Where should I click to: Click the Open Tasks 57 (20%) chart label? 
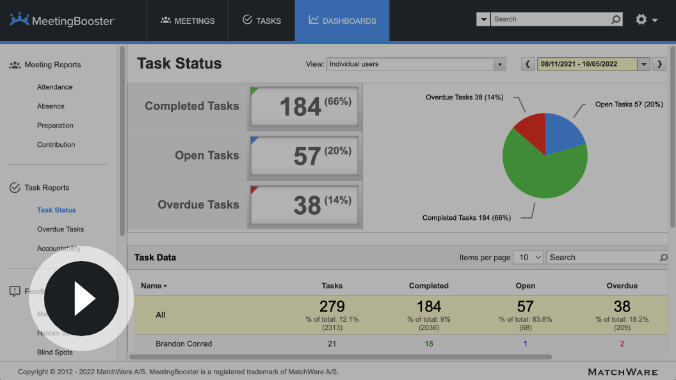point(629,104)
